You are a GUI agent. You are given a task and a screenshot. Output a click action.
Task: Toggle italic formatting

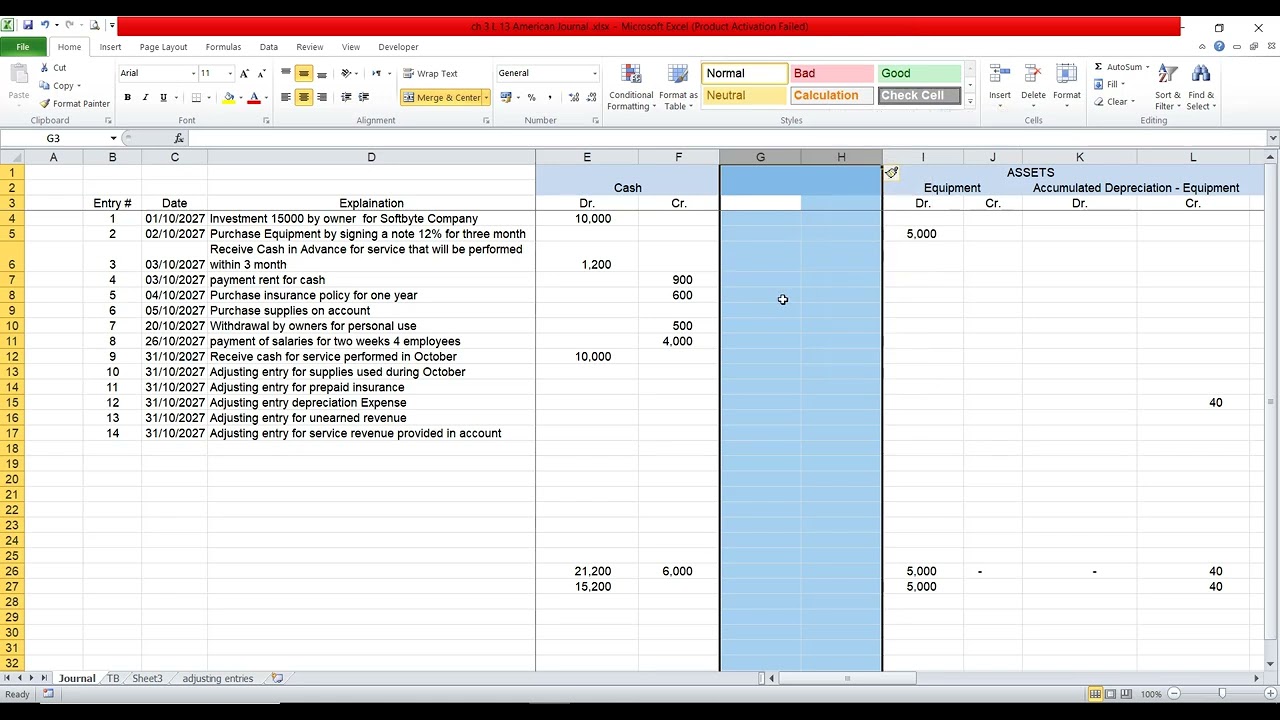[x=145, y=97]
